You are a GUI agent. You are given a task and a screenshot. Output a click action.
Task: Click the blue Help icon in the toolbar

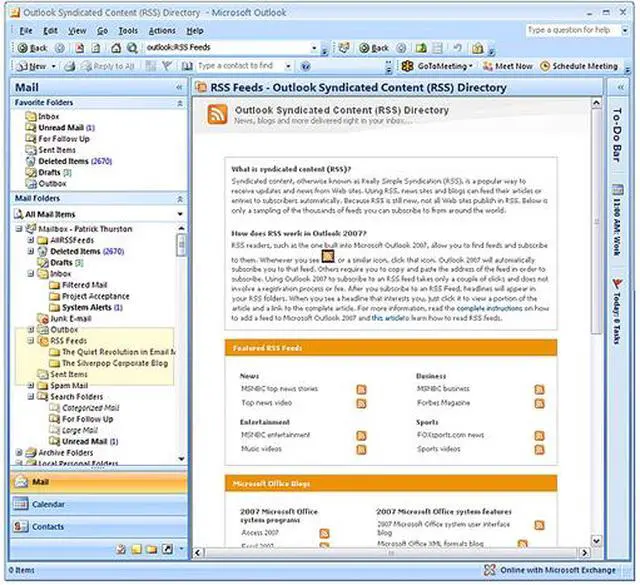(x=305, y=66)
